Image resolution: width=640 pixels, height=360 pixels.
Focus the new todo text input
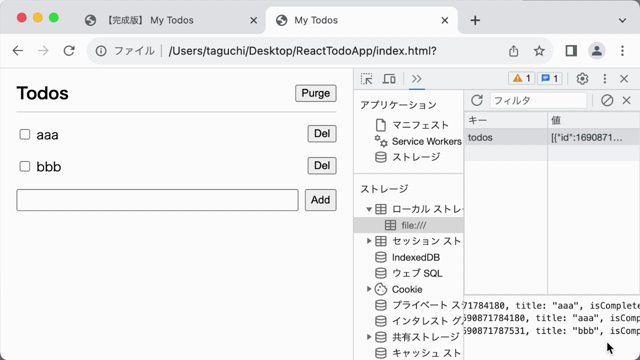pos(158,200)
